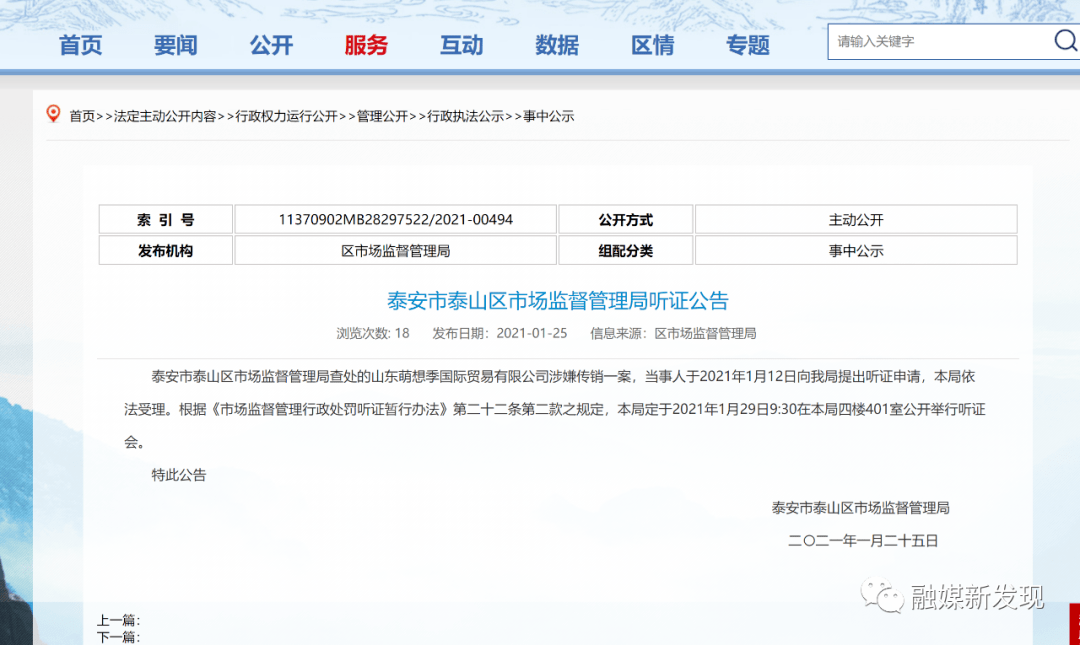Screen dimensions: 1080x645
Task: Click the 下一篇 next article link
Action: (x=118, y=637)
